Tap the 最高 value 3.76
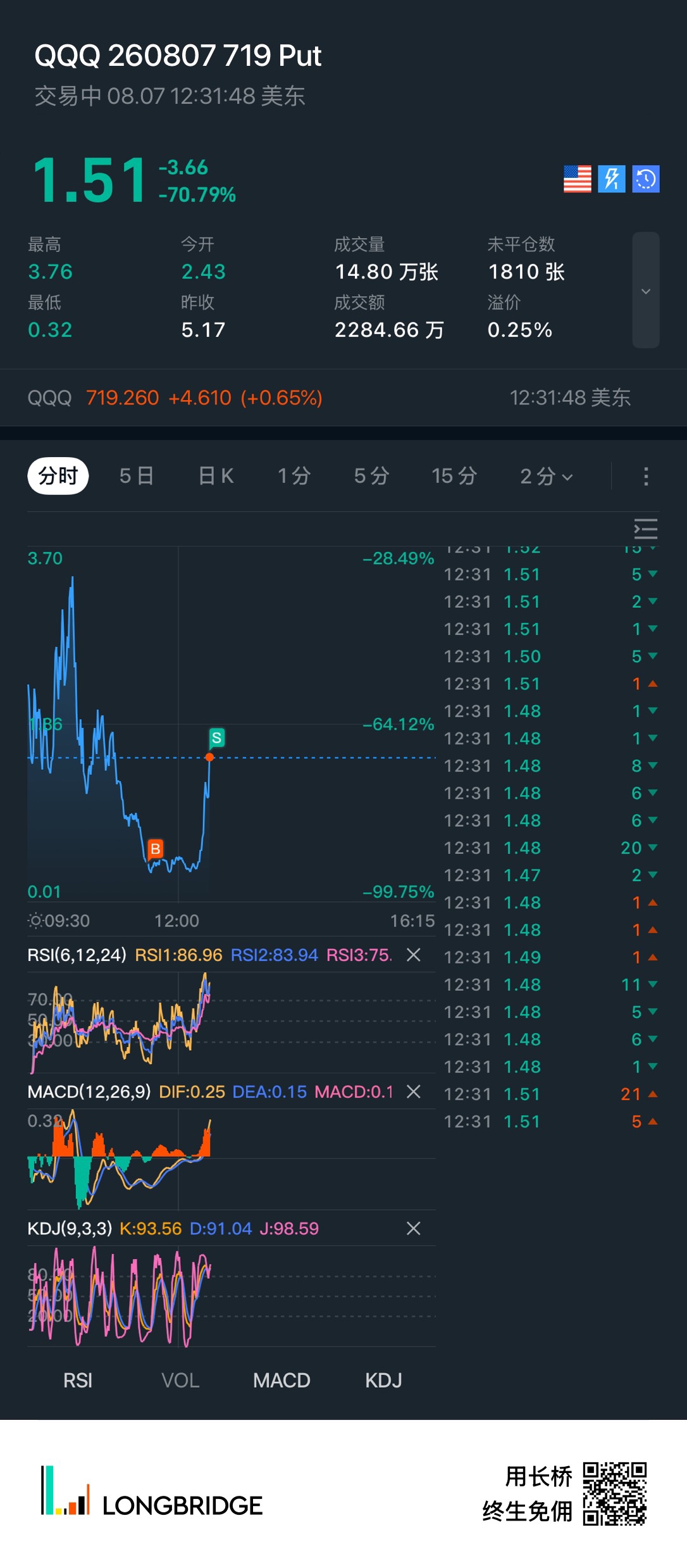Image resolution: width=687 pixels, height=1568 pixels. [50, 272]
